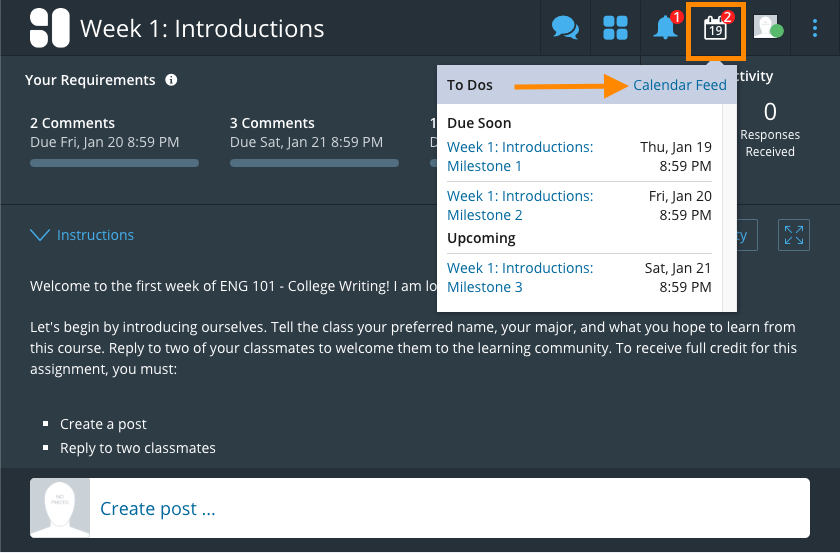Image resolution: width=840 pixels, height=553 pixels.
Task: Click the Your Requirements info icon
Action: pyautogui.click(x=171, y=80)
